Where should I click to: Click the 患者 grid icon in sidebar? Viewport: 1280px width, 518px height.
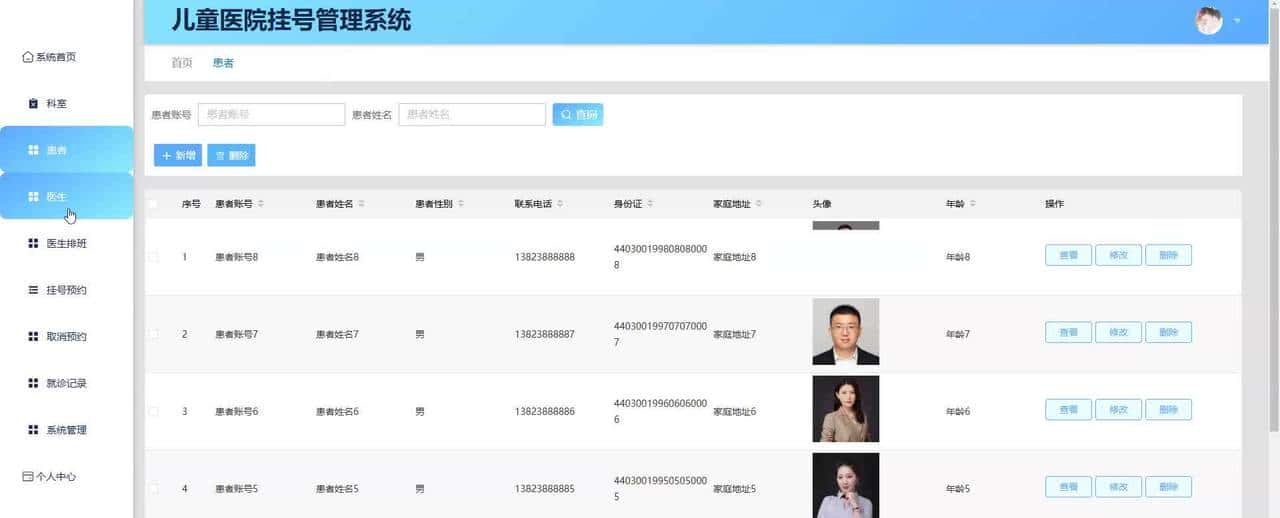point(33,150)
